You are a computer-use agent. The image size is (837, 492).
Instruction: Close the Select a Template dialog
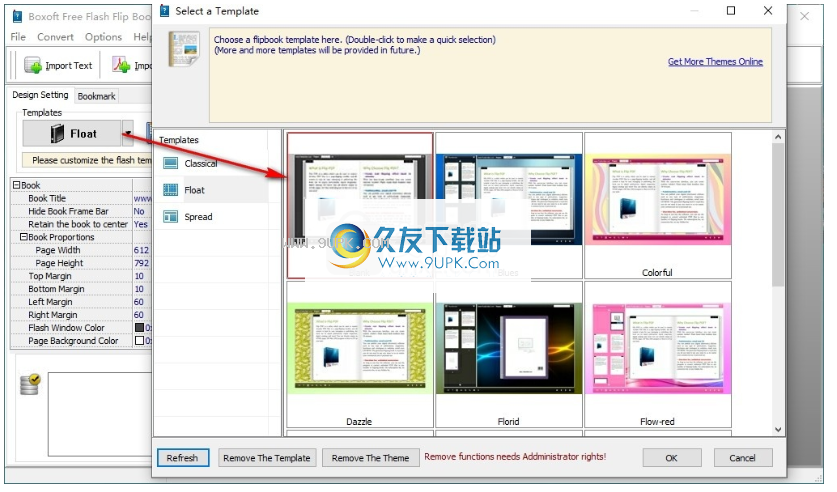click(x=768, y=11)
